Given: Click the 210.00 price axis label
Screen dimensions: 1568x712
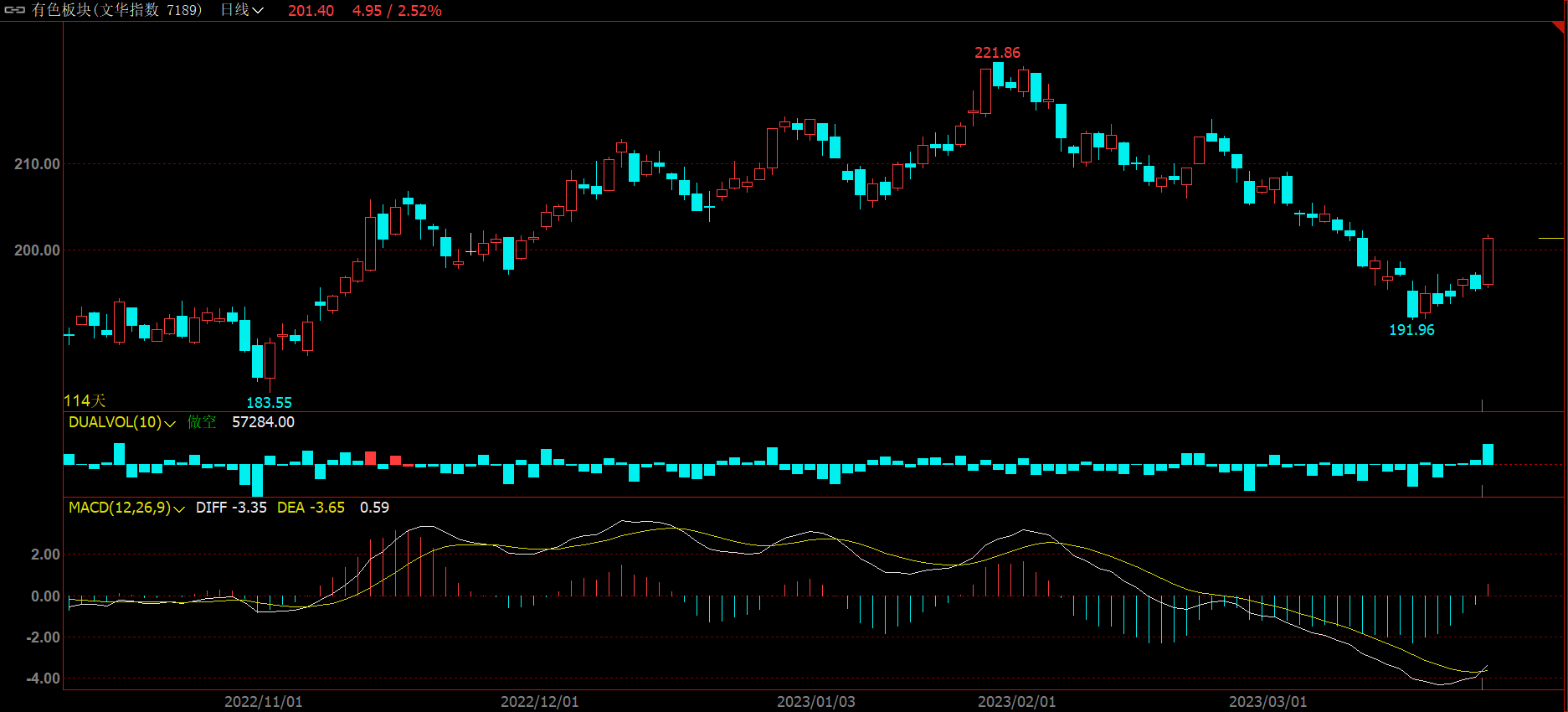Looking at the screenshot, I should point(37,164).
